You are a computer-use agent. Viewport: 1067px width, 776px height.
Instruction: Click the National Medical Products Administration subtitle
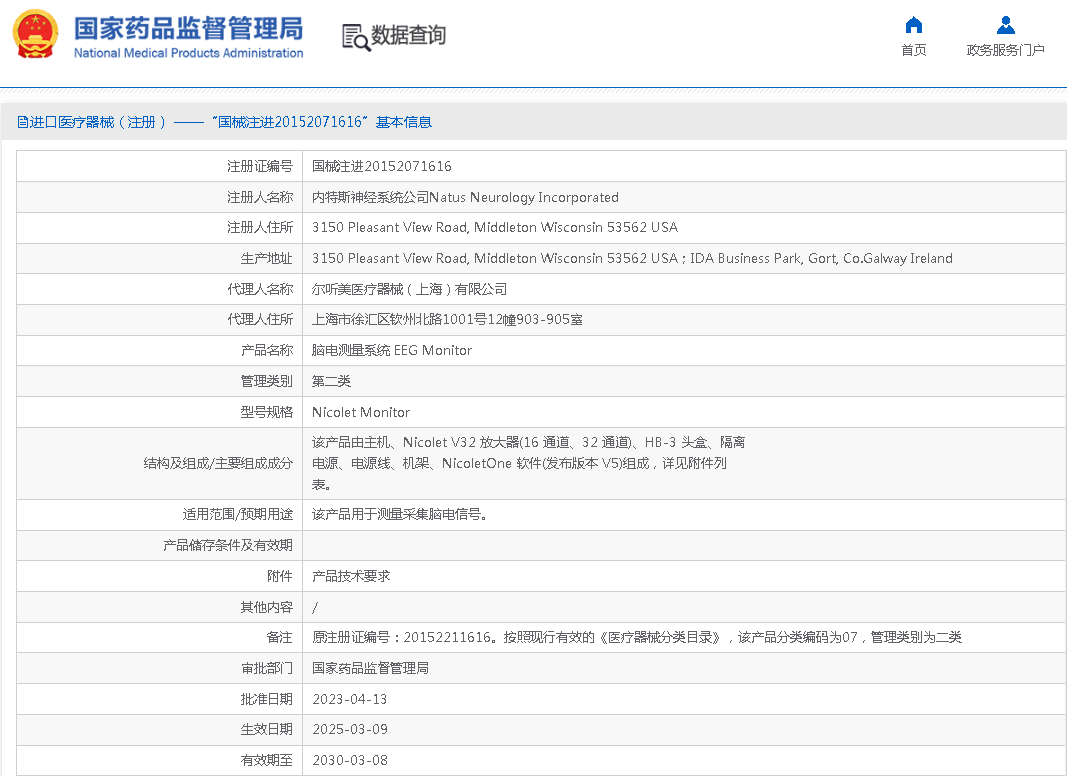coord(188,53)
